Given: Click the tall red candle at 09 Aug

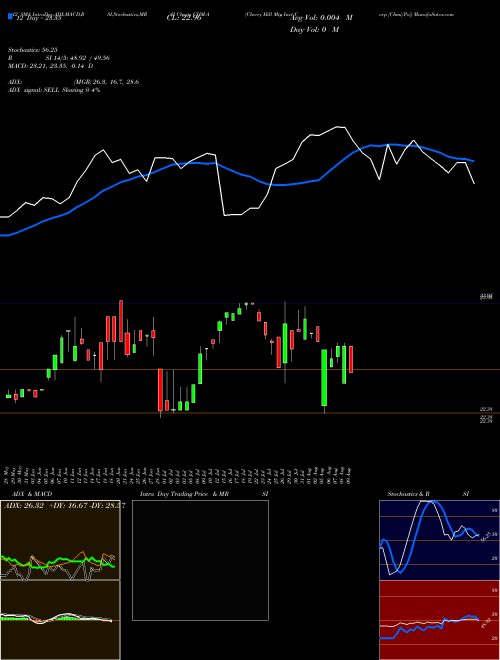Looking at the screenshot, I should 351,359.
